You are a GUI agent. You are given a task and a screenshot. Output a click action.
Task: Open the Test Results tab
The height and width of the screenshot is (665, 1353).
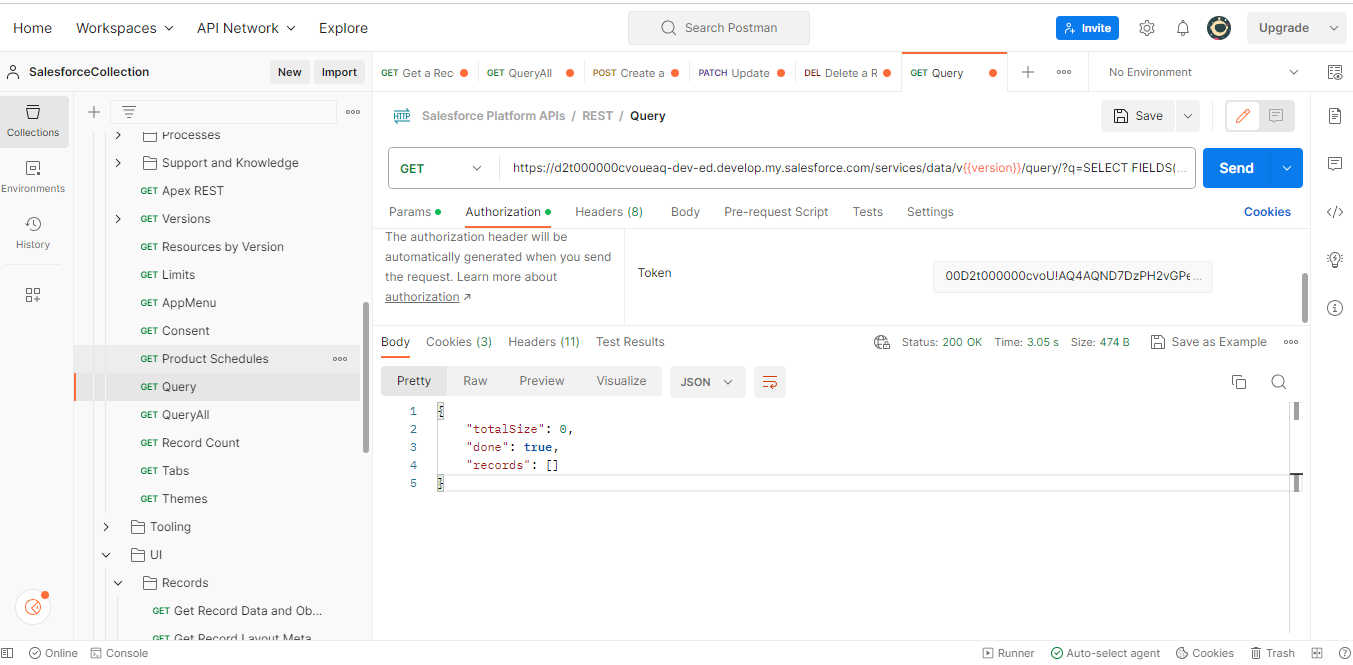click(x=630, y=342)
